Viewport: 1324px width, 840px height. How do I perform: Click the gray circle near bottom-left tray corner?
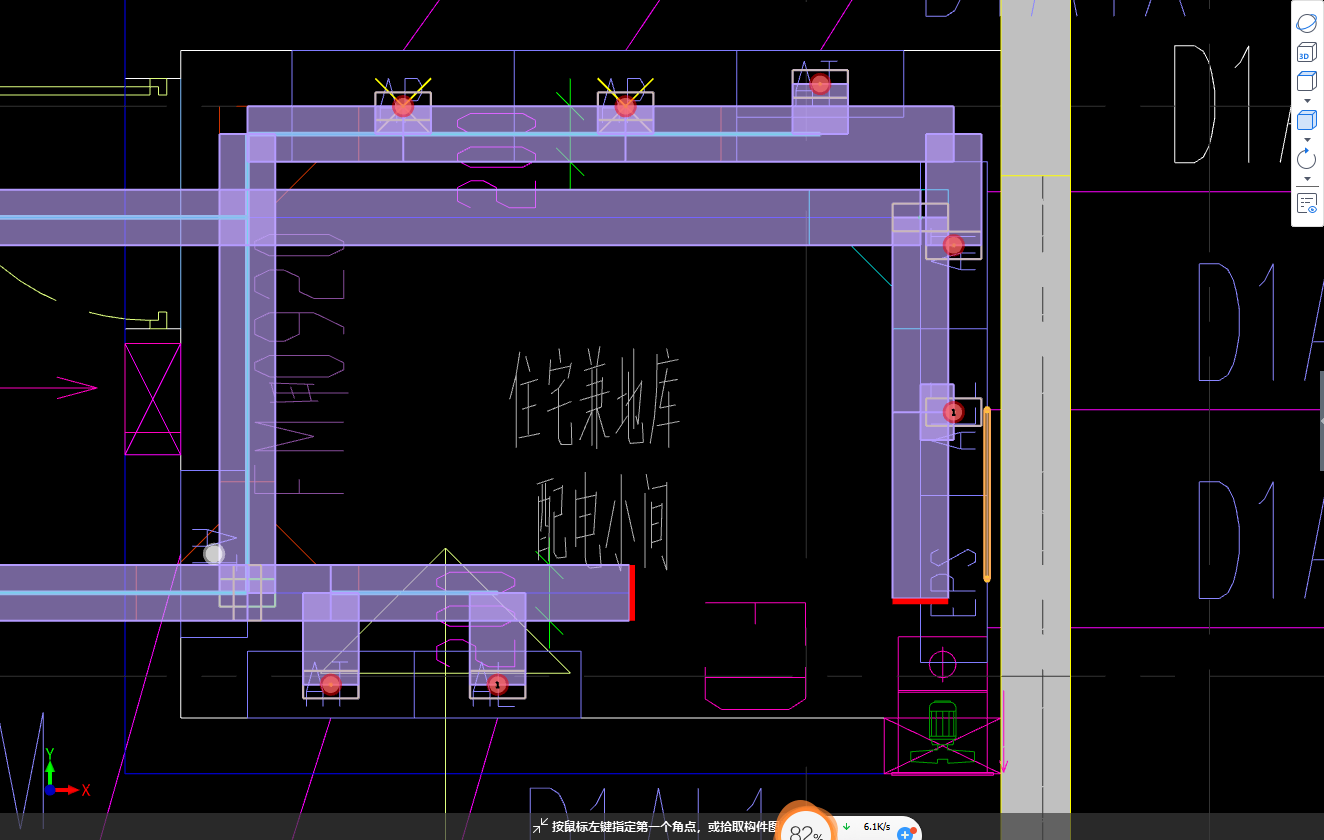point(214,554)
